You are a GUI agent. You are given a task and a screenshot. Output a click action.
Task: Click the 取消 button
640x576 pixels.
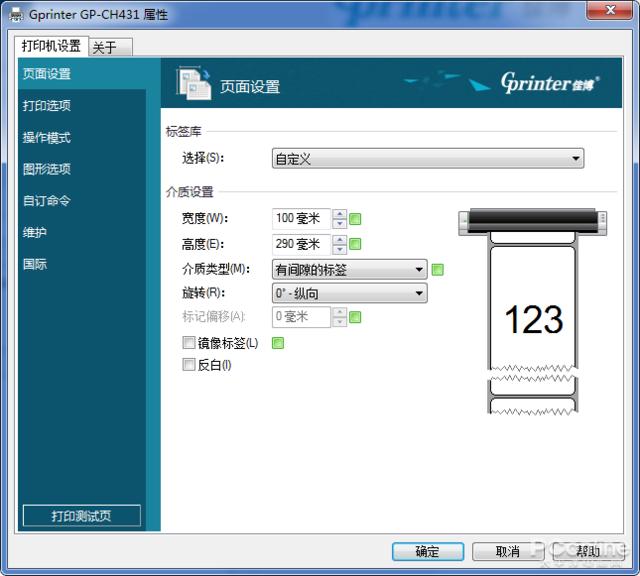[x=507, y=552]
